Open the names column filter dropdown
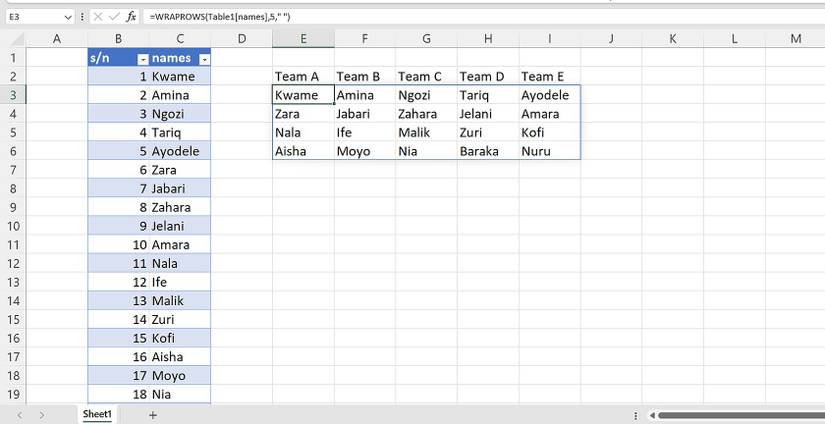 click(x=204, y=59)
